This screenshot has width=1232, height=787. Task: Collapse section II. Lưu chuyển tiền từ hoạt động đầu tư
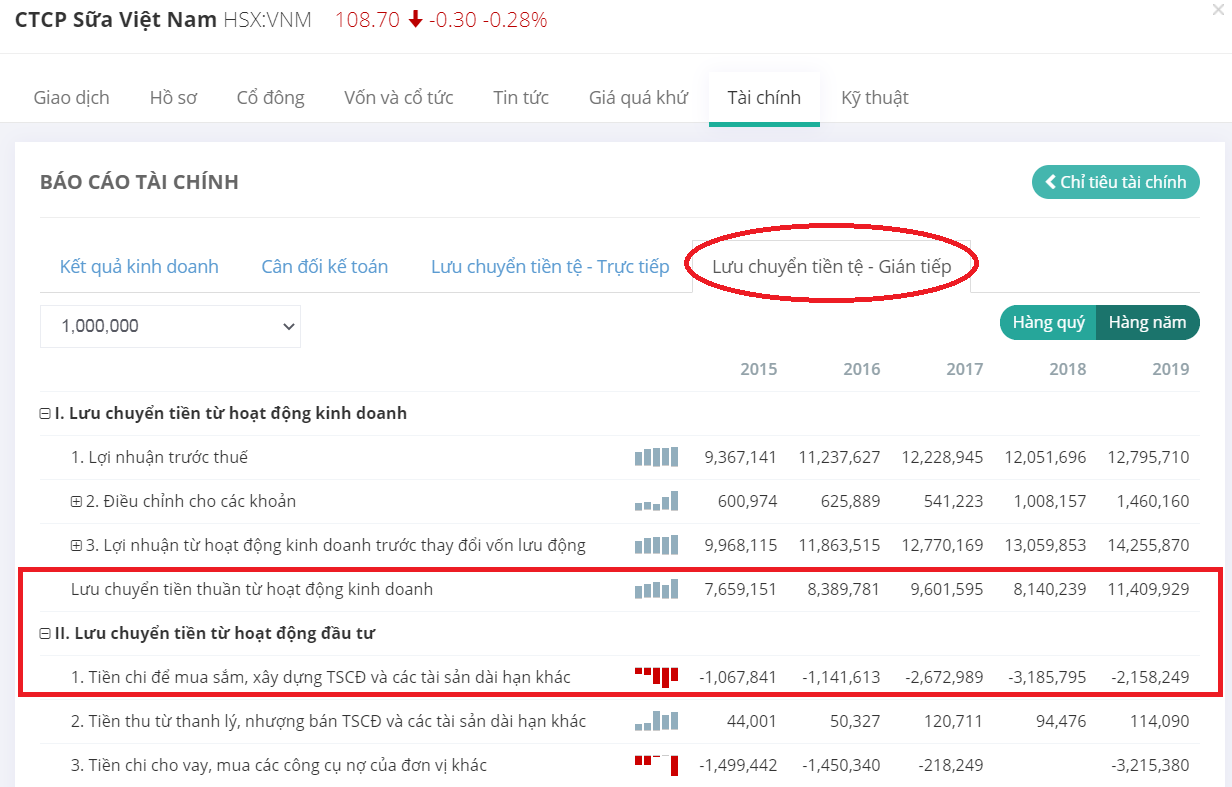point(45,634)
